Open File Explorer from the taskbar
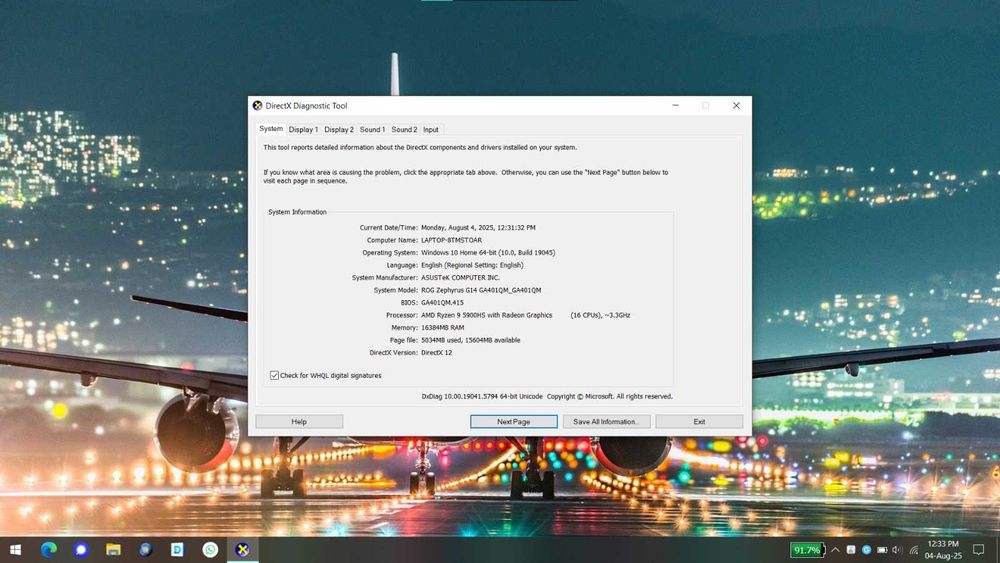The width and height of the screenshot is (1000, 563). click(x=113, y=550)
